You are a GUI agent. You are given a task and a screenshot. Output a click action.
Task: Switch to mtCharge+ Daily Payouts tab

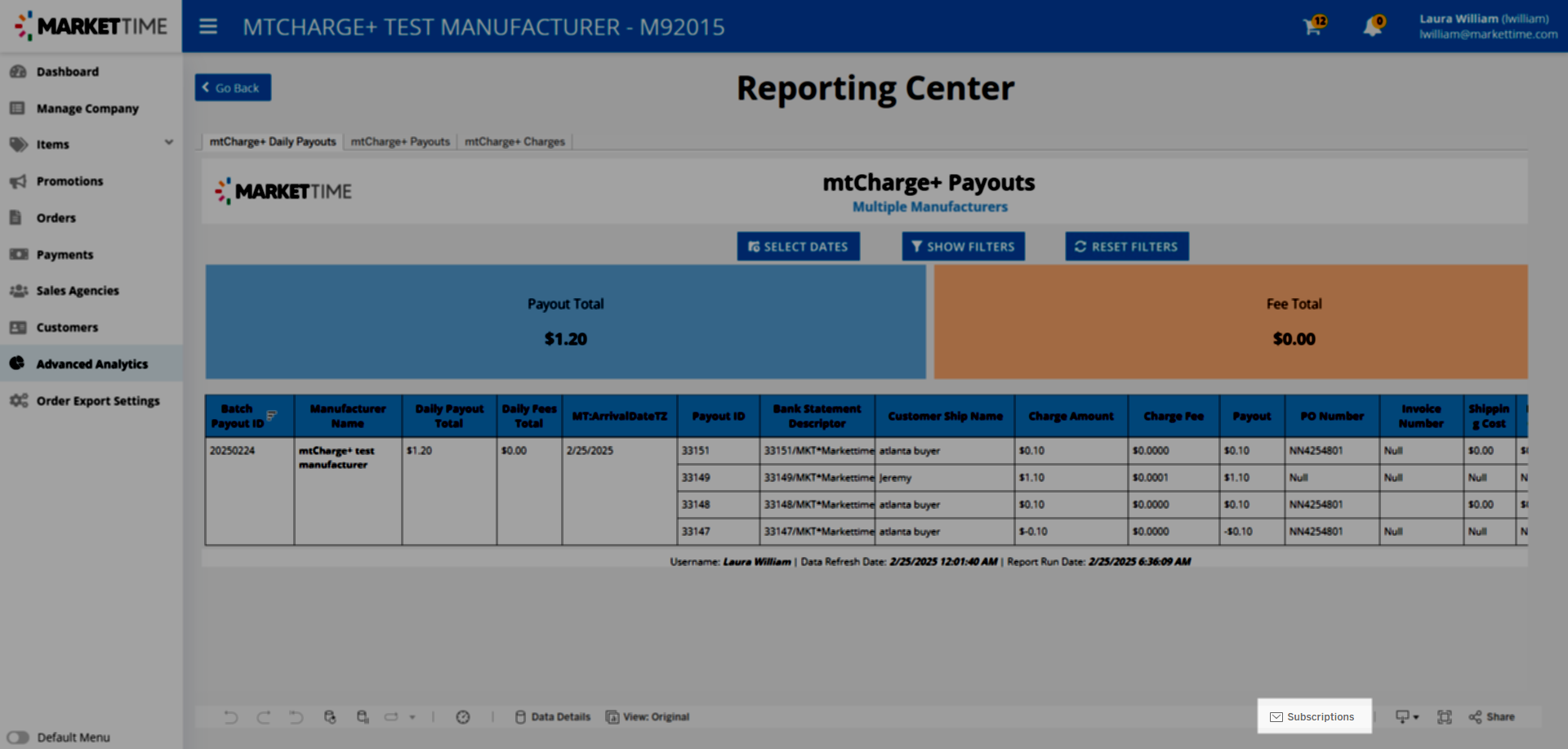273,141
